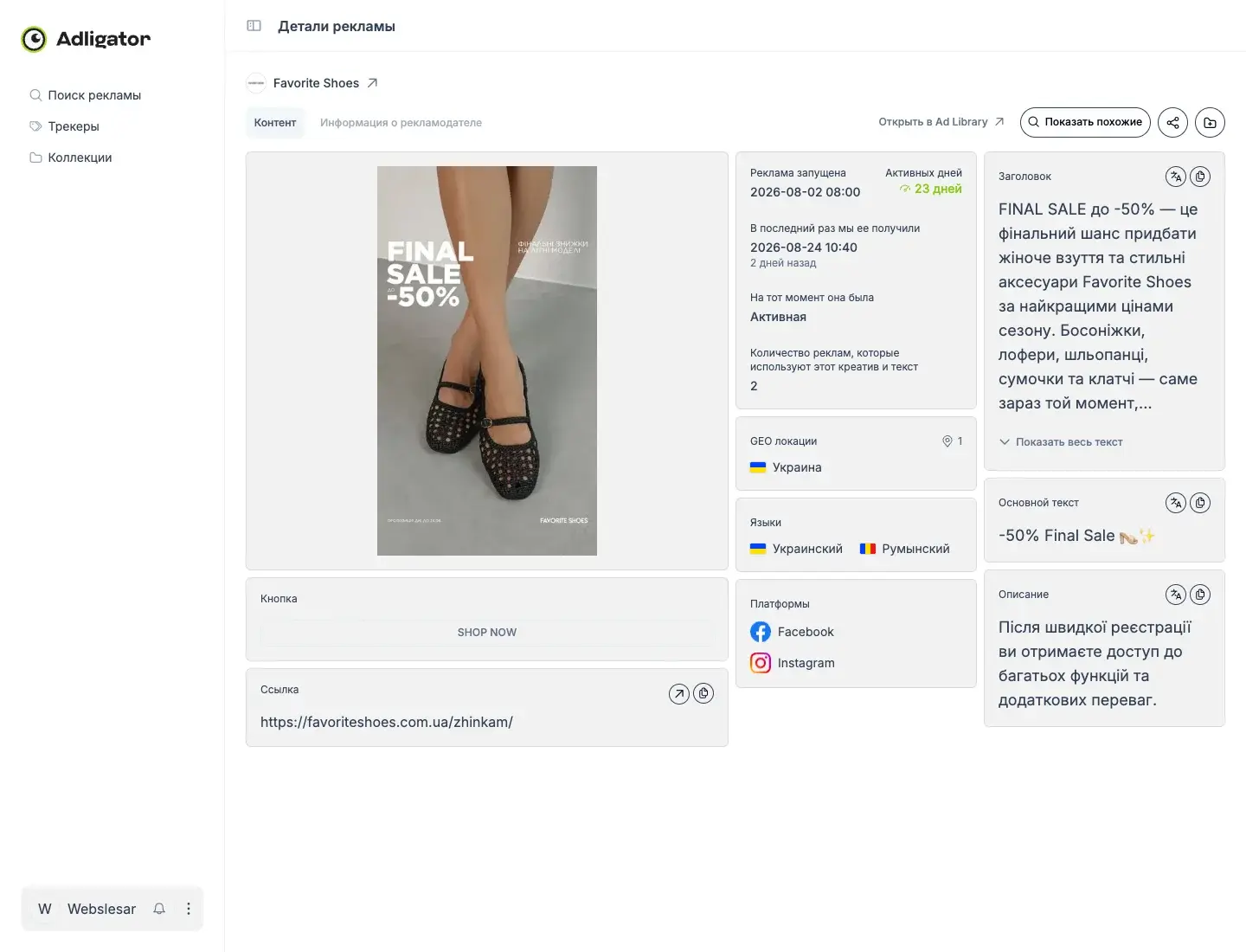The image size is (1246, 952).
Task: Click Украина in GEO локации
Action: click(786, 467)
